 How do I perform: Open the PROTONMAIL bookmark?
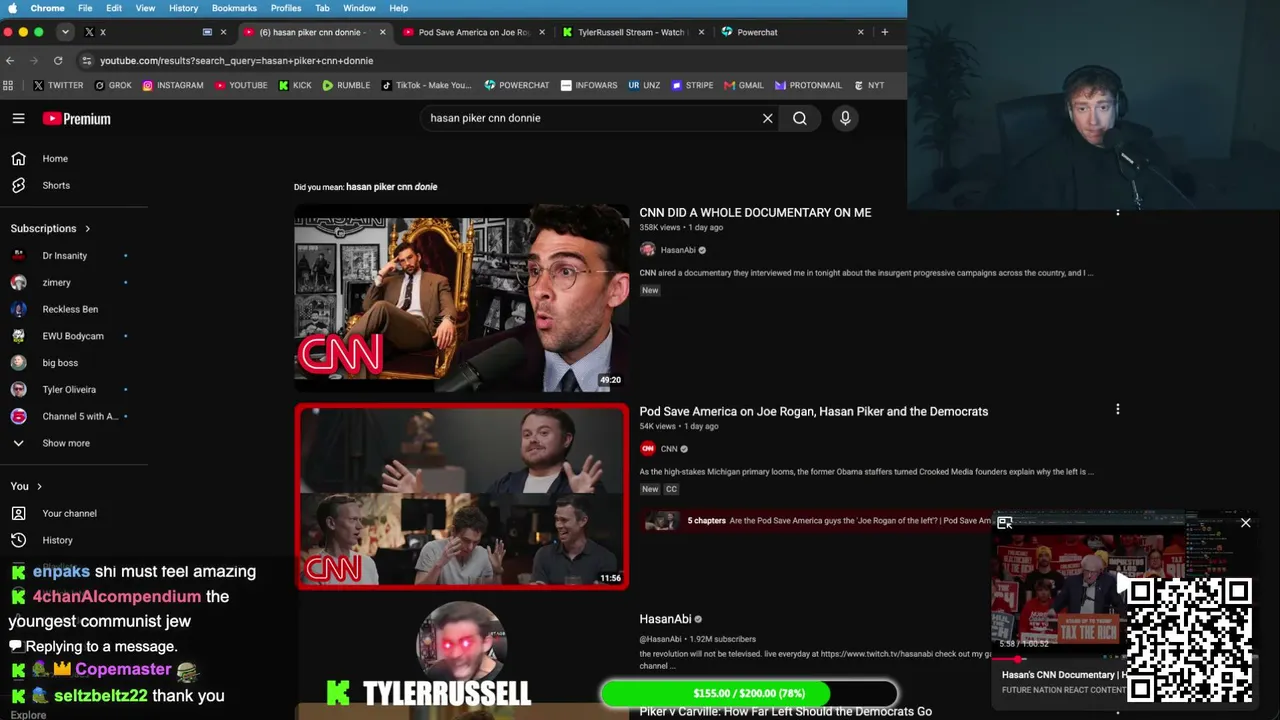(808, 85)
